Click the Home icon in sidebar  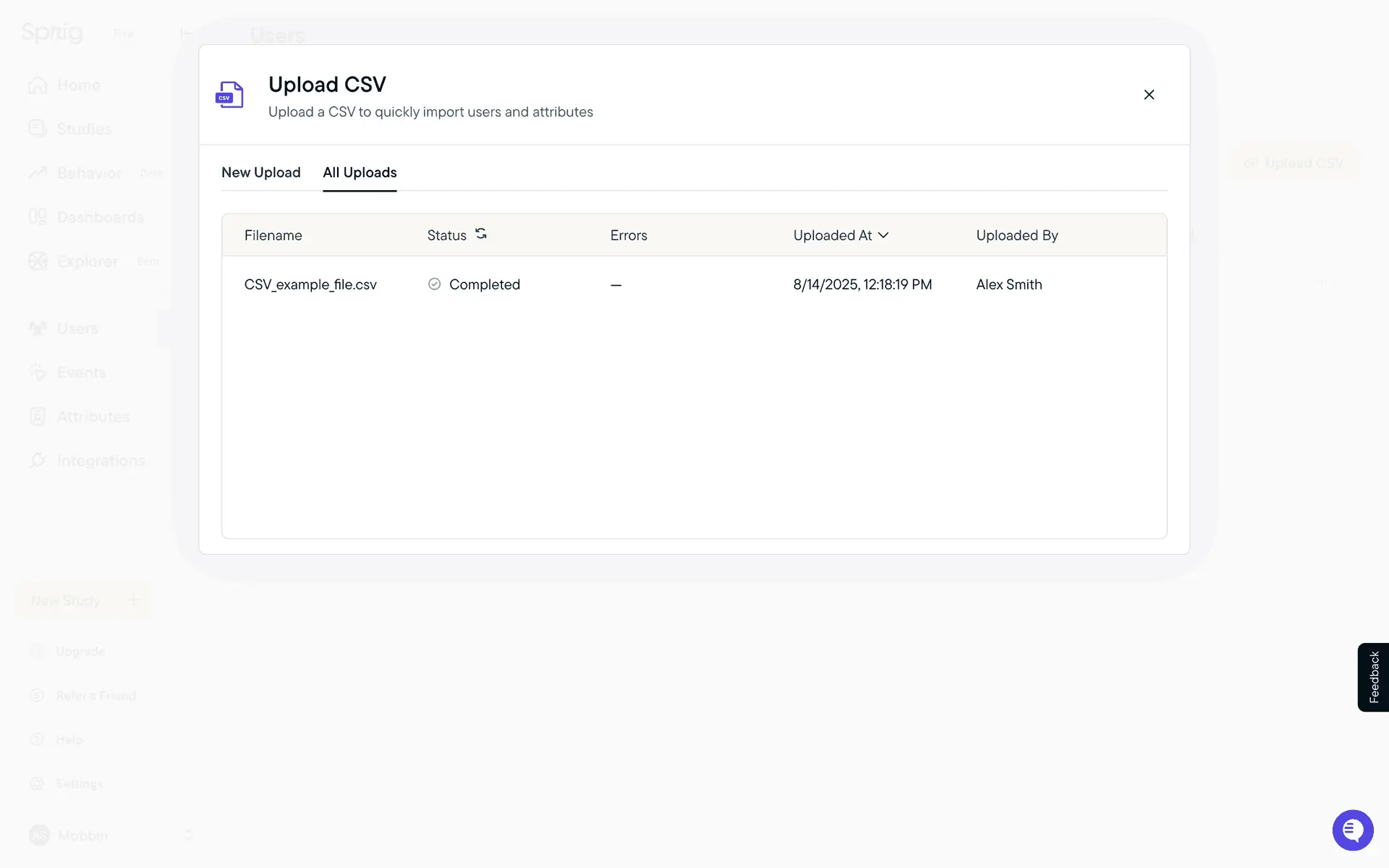click(x=38, y=85)
